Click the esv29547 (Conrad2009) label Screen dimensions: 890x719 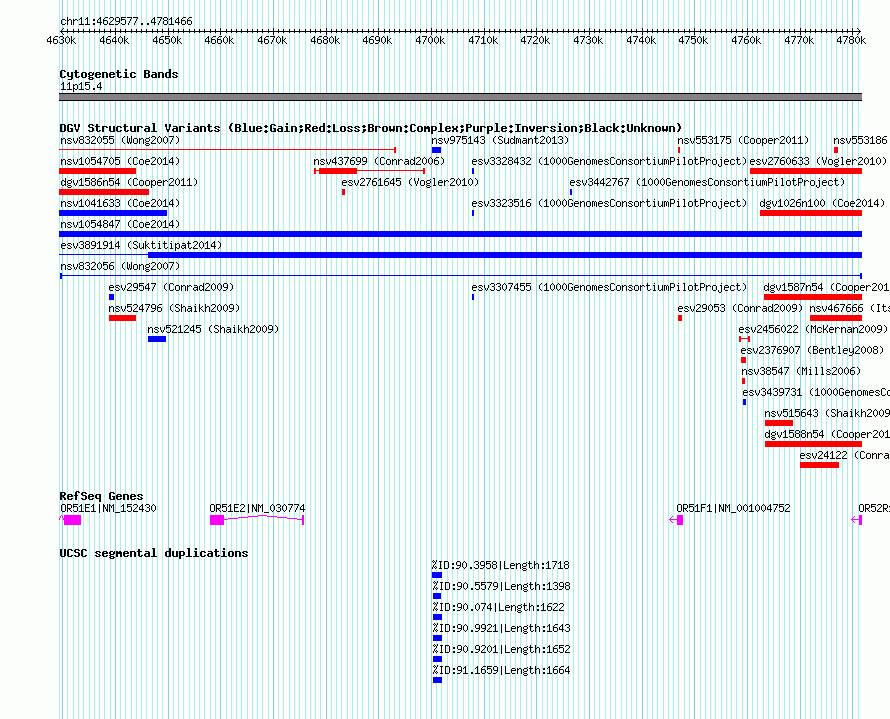[171, 287]
